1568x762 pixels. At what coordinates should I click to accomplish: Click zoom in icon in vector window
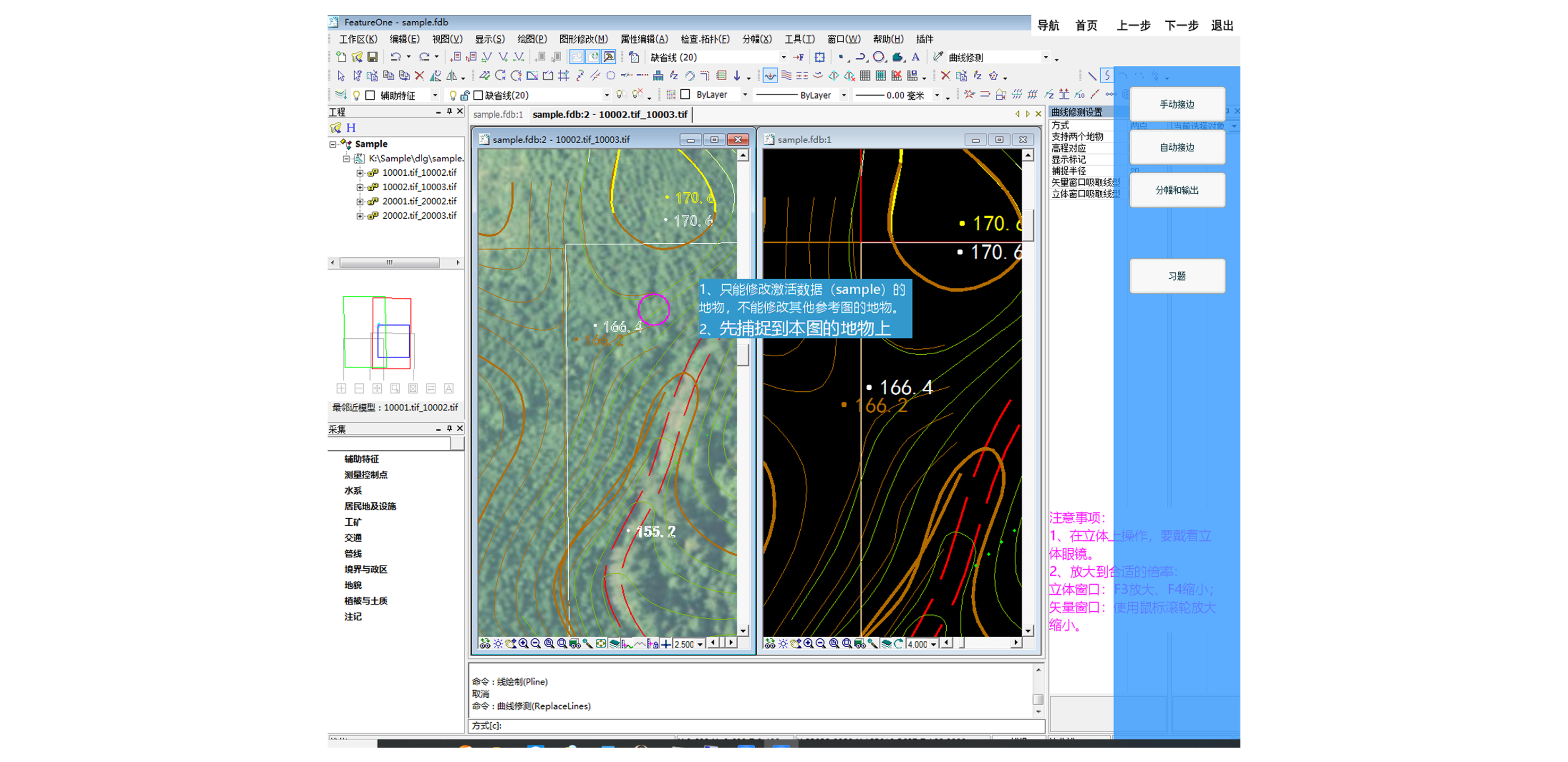tap(808, 643)
